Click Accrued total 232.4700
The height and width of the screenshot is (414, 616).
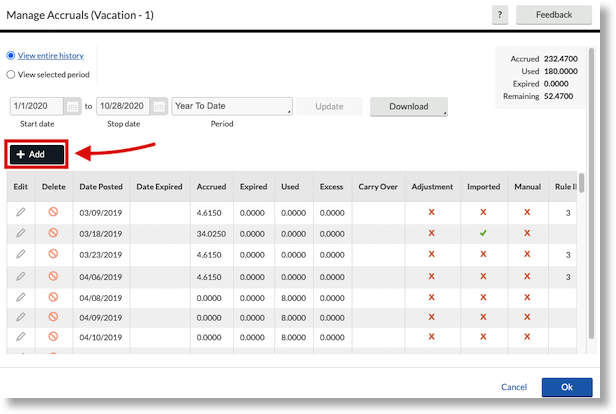561,59
